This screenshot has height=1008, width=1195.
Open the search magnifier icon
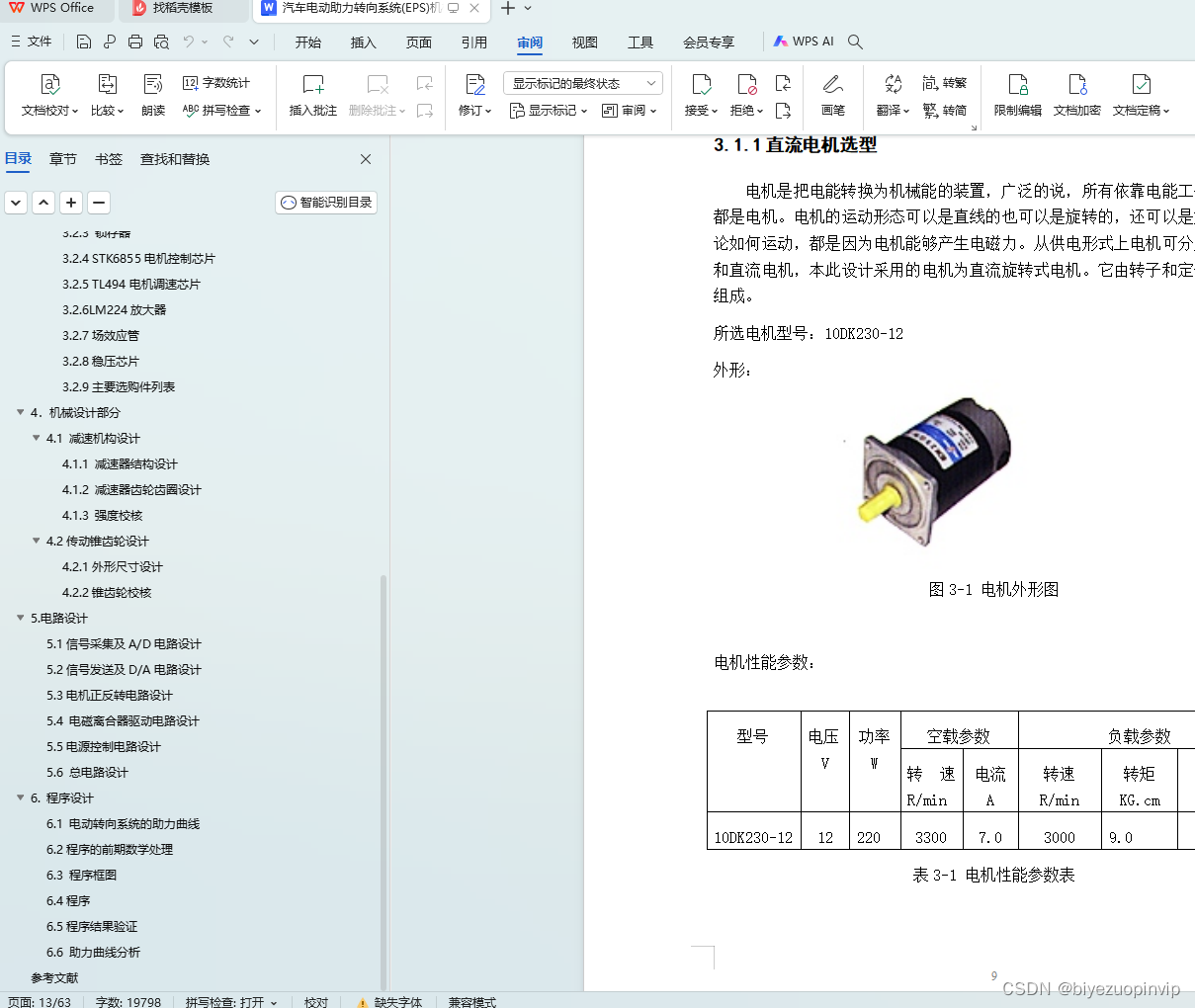click(856, 42)
